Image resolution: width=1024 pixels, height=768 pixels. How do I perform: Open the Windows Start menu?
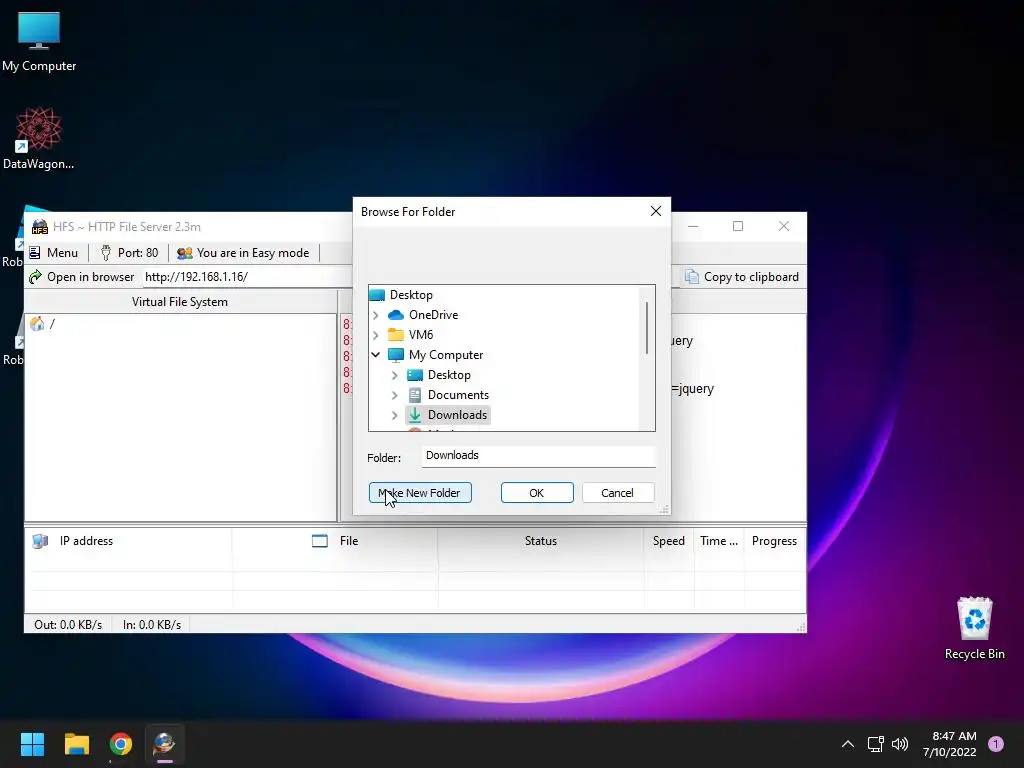click(x=32, y=744)
